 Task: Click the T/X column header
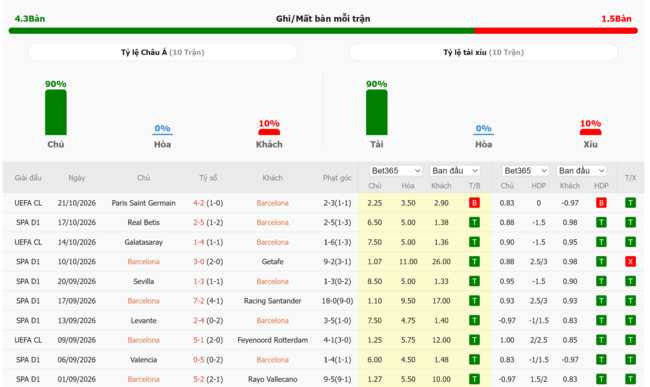tap(631, 178)
